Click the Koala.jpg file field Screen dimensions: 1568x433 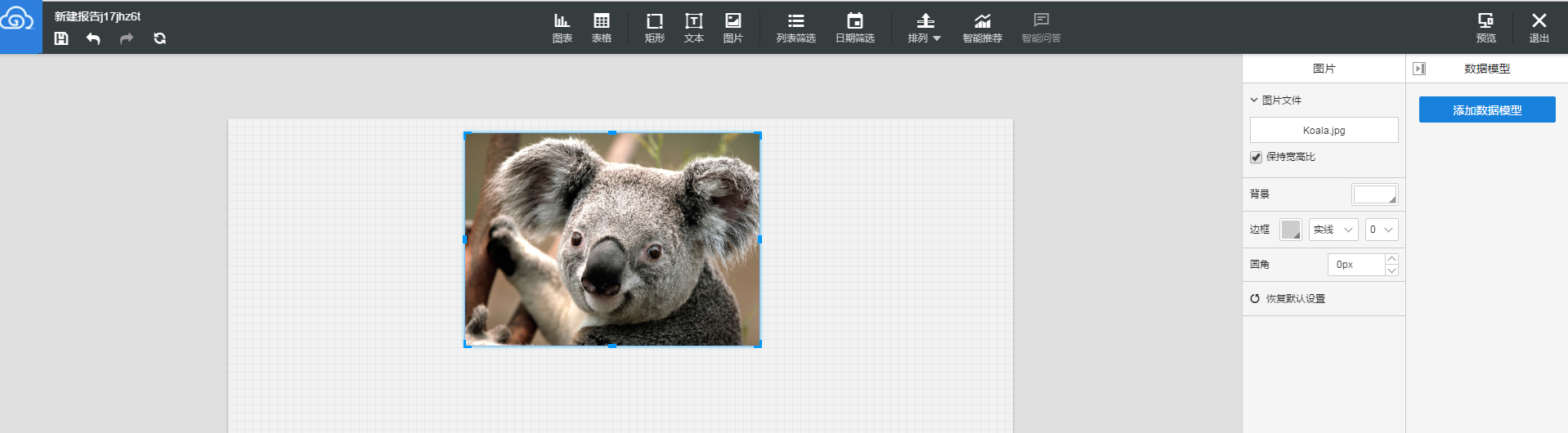point(1324,130)
